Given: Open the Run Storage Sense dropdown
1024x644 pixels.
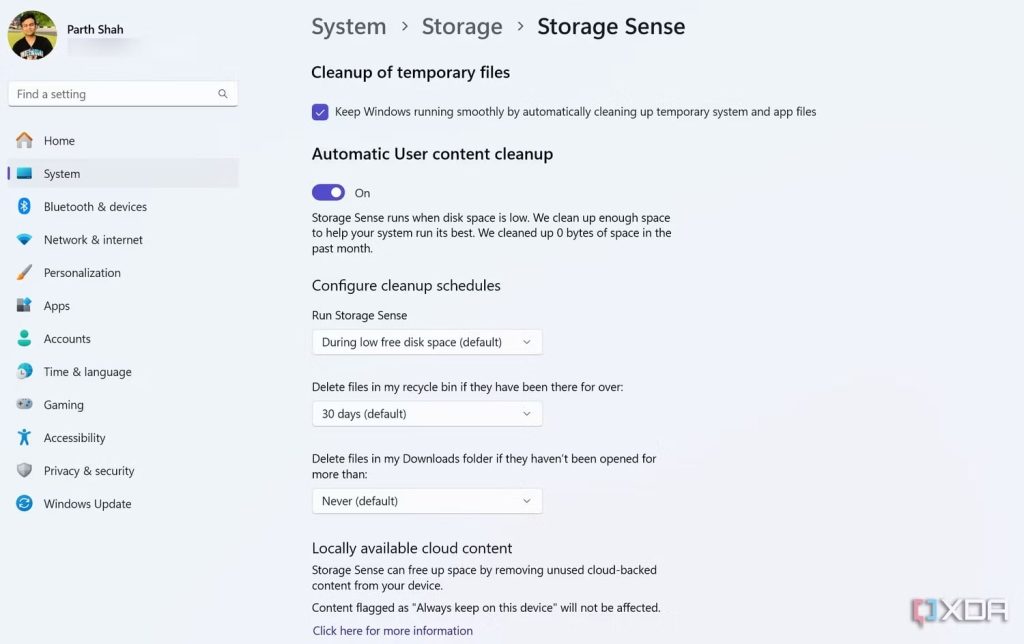Looking at the screenshot, I should pos(427,342).
